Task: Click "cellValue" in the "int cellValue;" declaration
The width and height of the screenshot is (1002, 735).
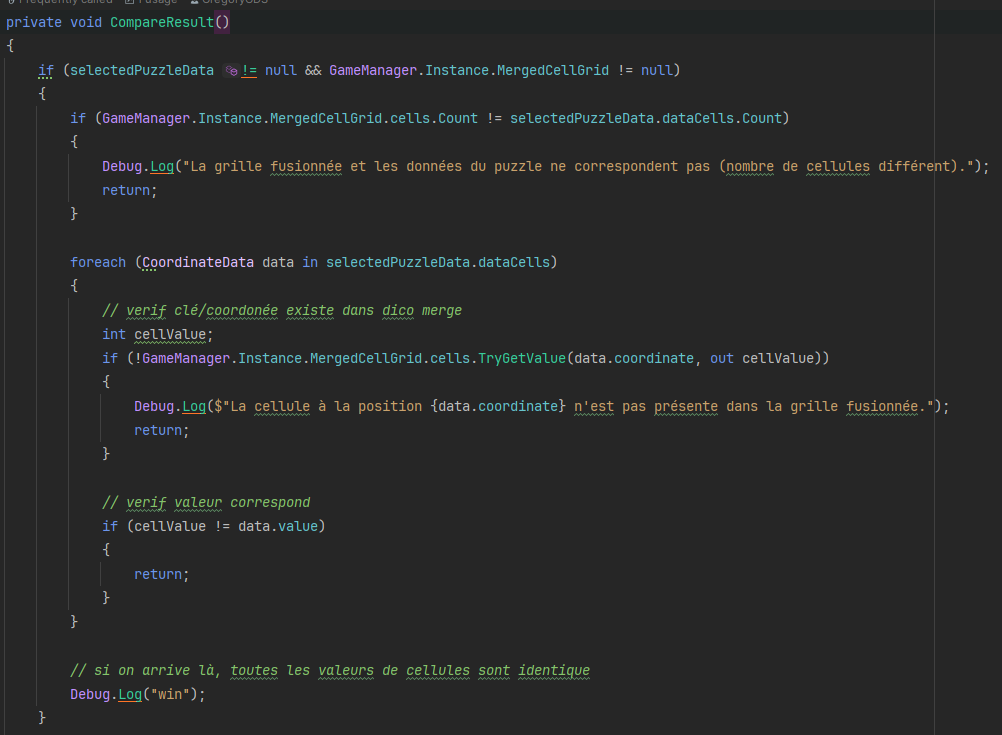Action: (170, 334)
